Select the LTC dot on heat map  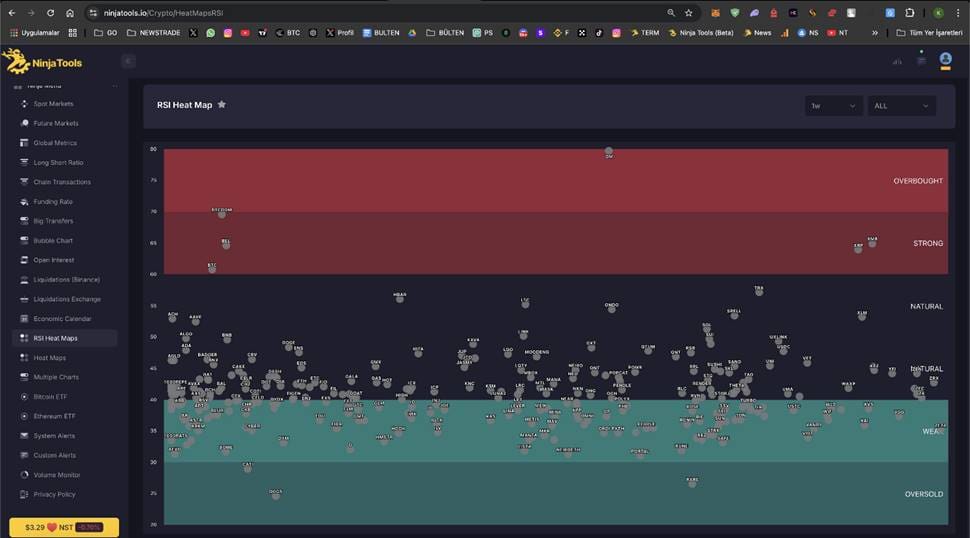coord(525,304)
